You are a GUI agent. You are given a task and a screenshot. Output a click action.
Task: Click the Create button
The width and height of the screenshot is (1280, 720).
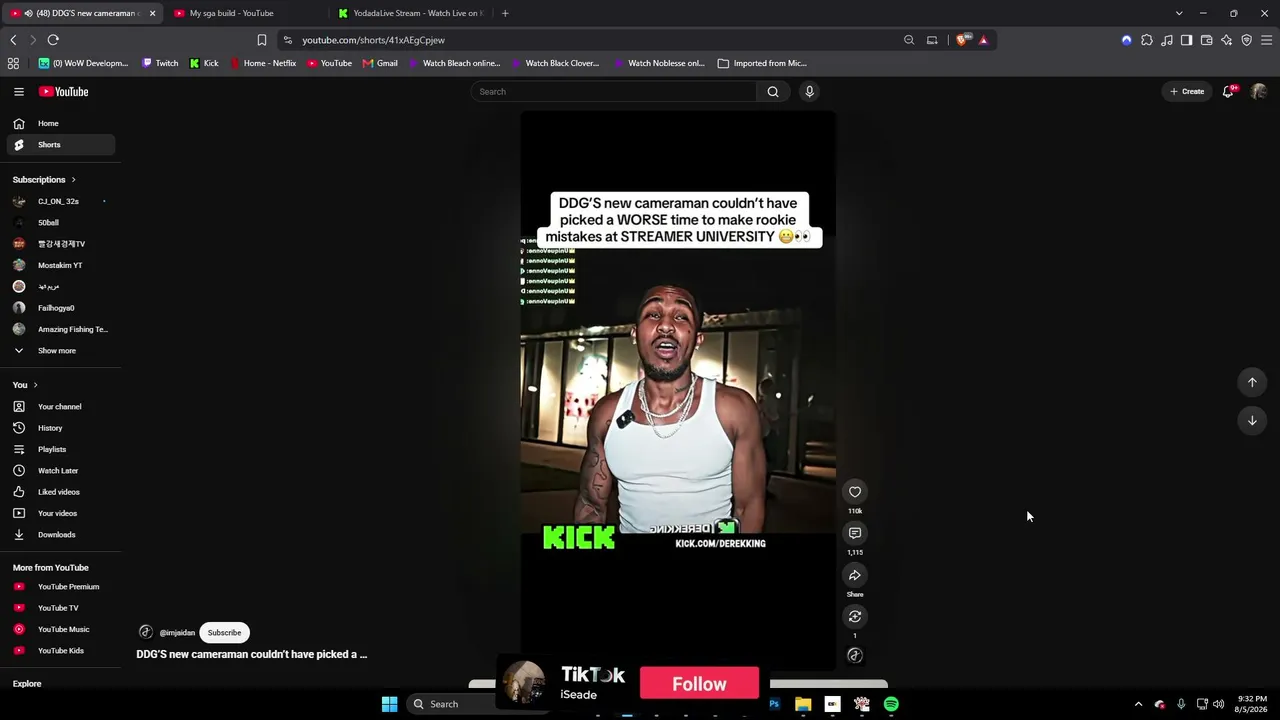point(1187,91)
